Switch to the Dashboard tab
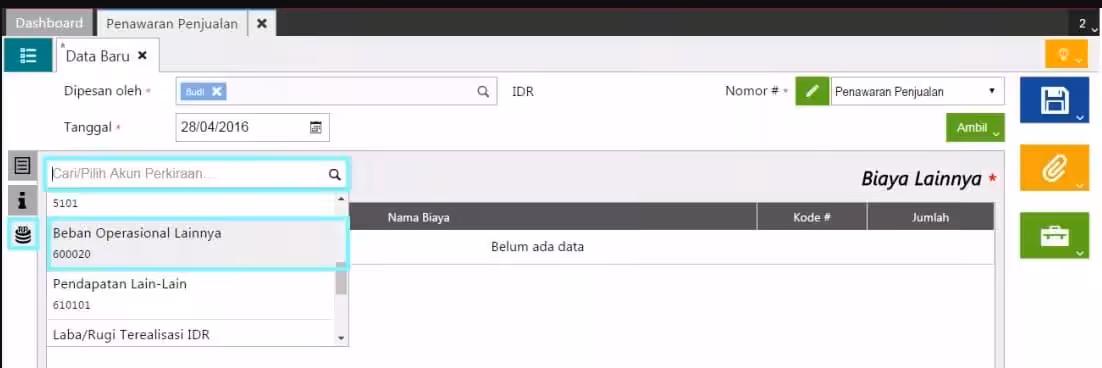This screenshot has height=368, width=1102. (49, 23)
